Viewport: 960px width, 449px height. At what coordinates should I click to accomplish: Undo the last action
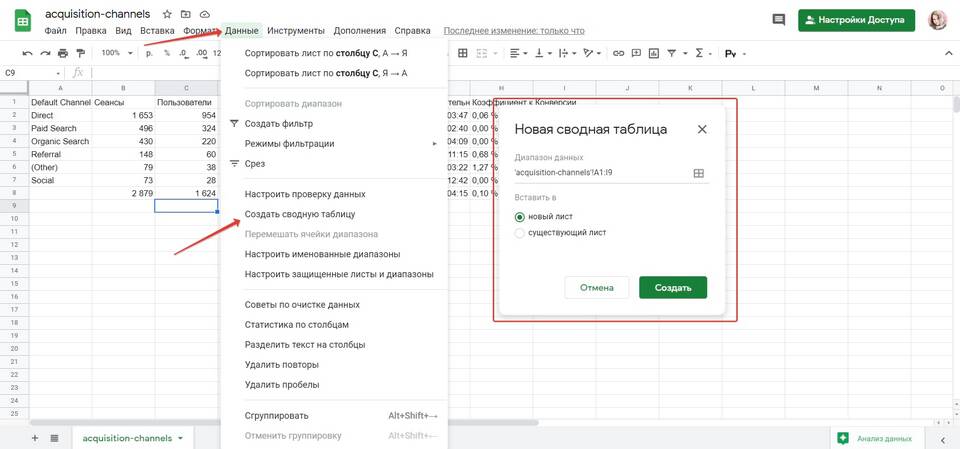point(28,53)
